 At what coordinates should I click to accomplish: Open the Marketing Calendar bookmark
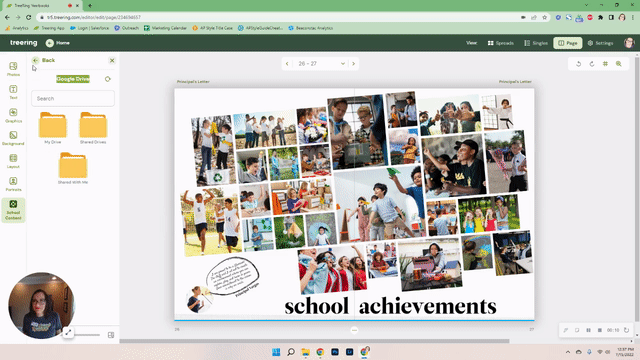[165, 28]
